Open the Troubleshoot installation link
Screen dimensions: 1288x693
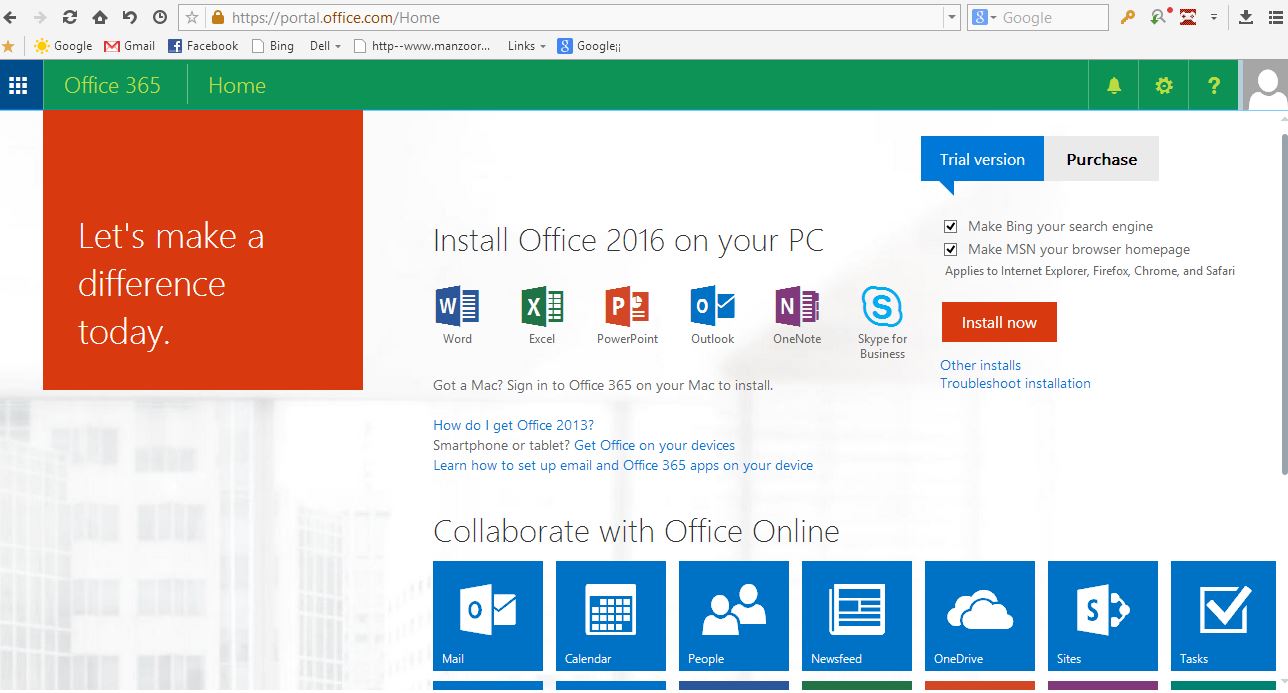click(1015, 383)
